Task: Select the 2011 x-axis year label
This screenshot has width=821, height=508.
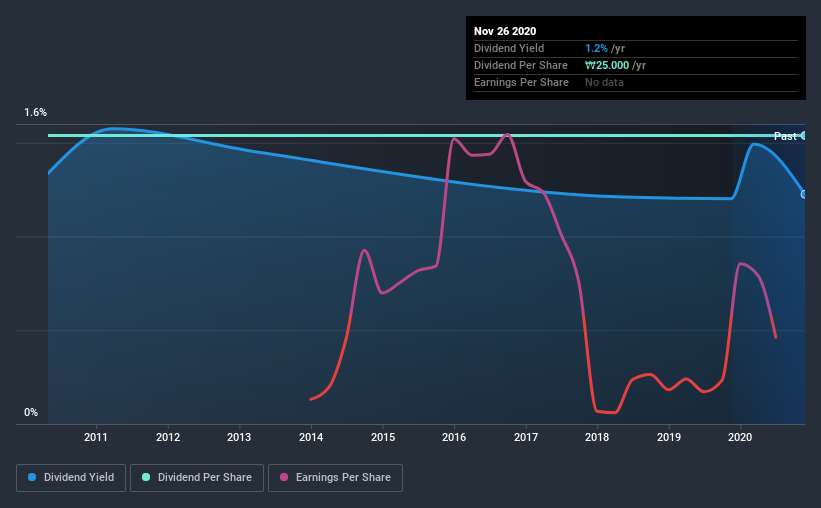Action: coord(96,437)
